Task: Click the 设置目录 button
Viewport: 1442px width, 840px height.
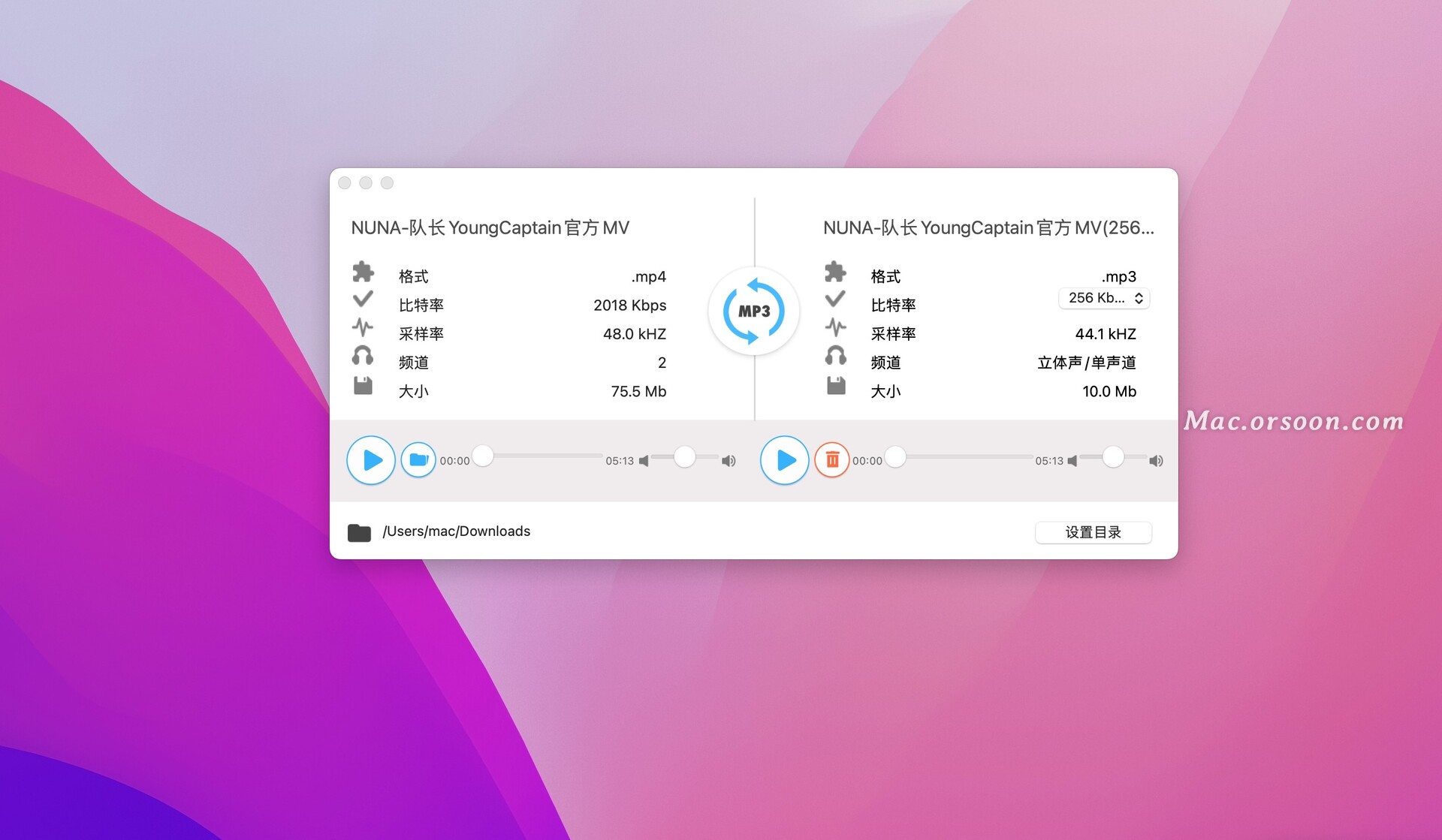Action: click(1094, 532)
